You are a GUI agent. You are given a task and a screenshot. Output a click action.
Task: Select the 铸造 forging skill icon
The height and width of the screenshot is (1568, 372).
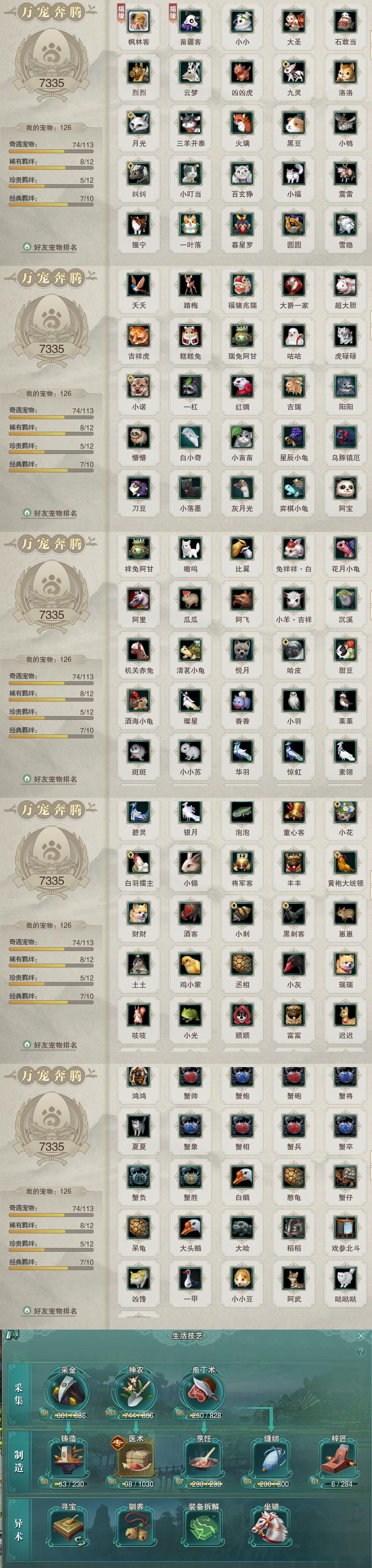pos(68,1461)
